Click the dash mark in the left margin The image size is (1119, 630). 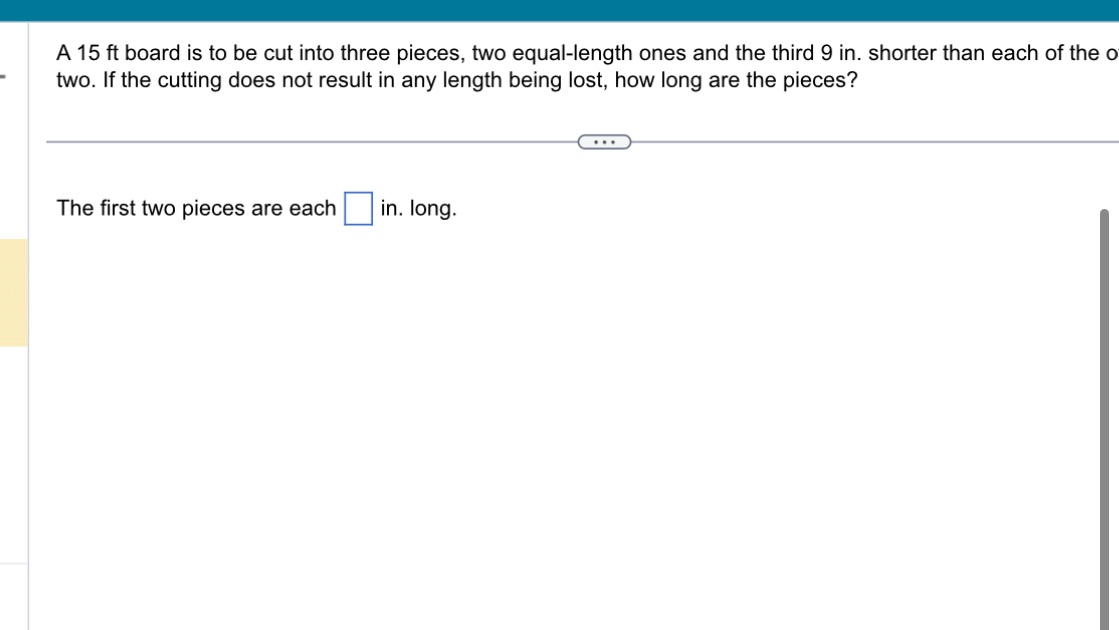[x=5, y=78]
